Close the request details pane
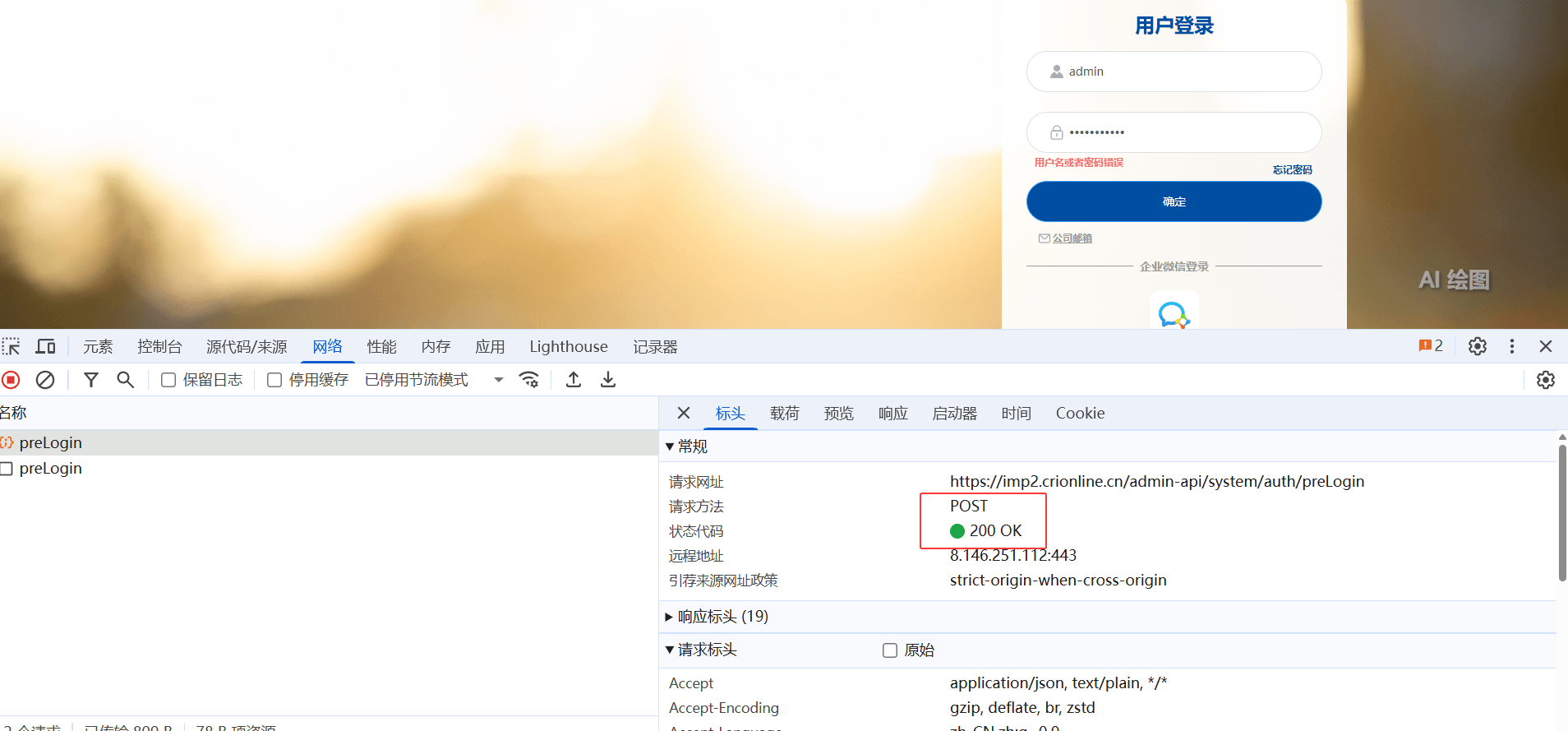Viewport: 1568px width, 731px height. [x=684, y=413]
